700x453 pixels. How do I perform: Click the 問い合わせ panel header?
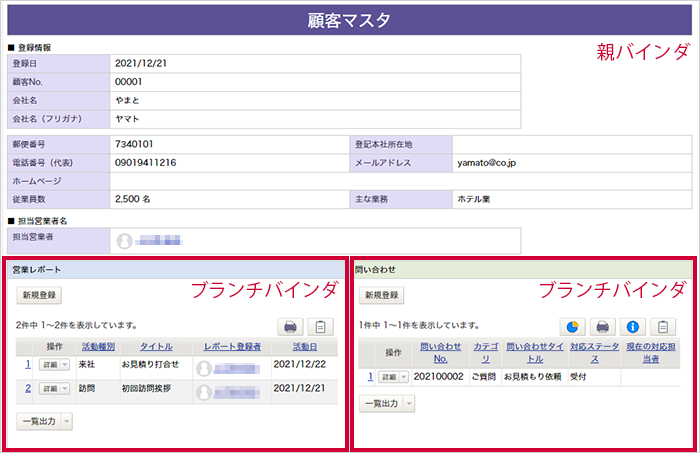click(522, 270)
